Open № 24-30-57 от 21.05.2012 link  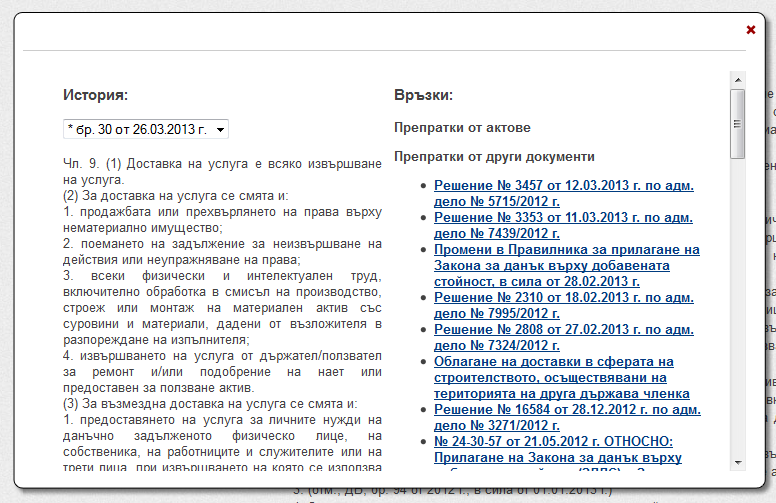coord(558,450)
